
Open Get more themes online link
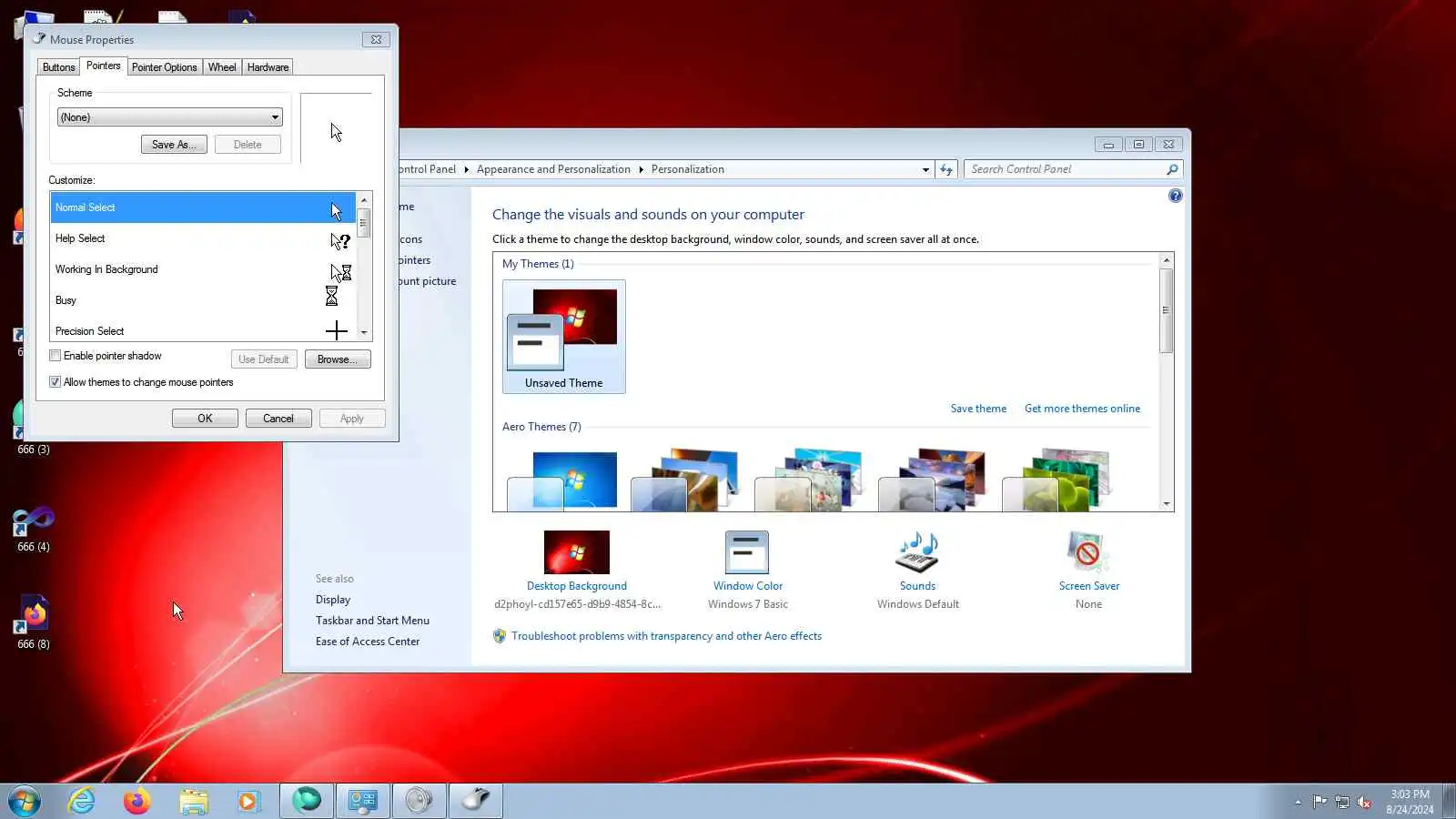[x=1082, y=409]
